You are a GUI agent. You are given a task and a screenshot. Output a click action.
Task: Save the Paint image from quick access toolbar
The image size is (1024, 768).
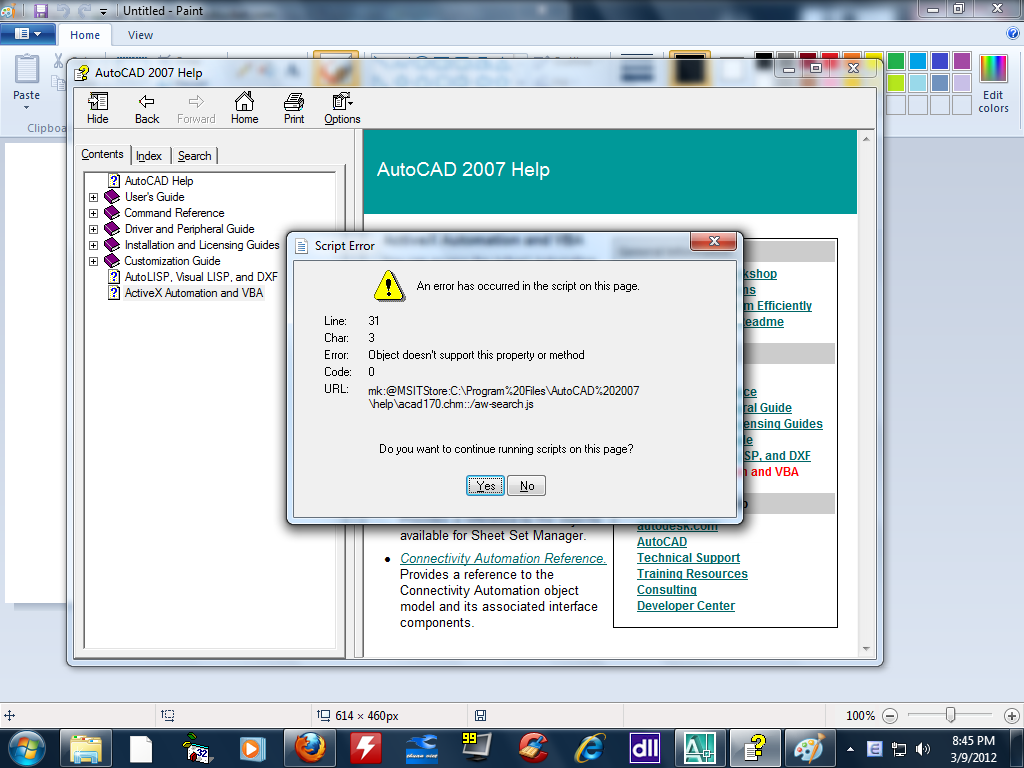(41, 10)
